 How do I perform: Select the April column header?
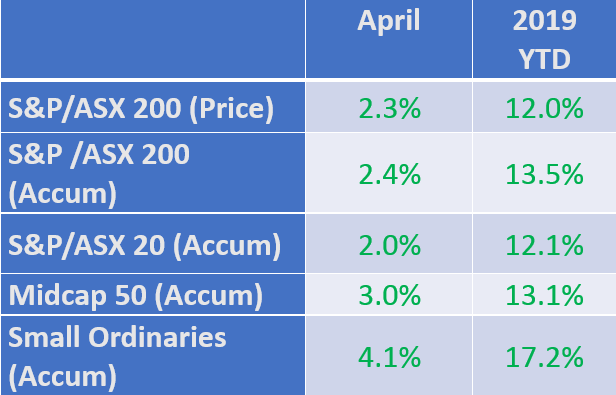point(389,39)
